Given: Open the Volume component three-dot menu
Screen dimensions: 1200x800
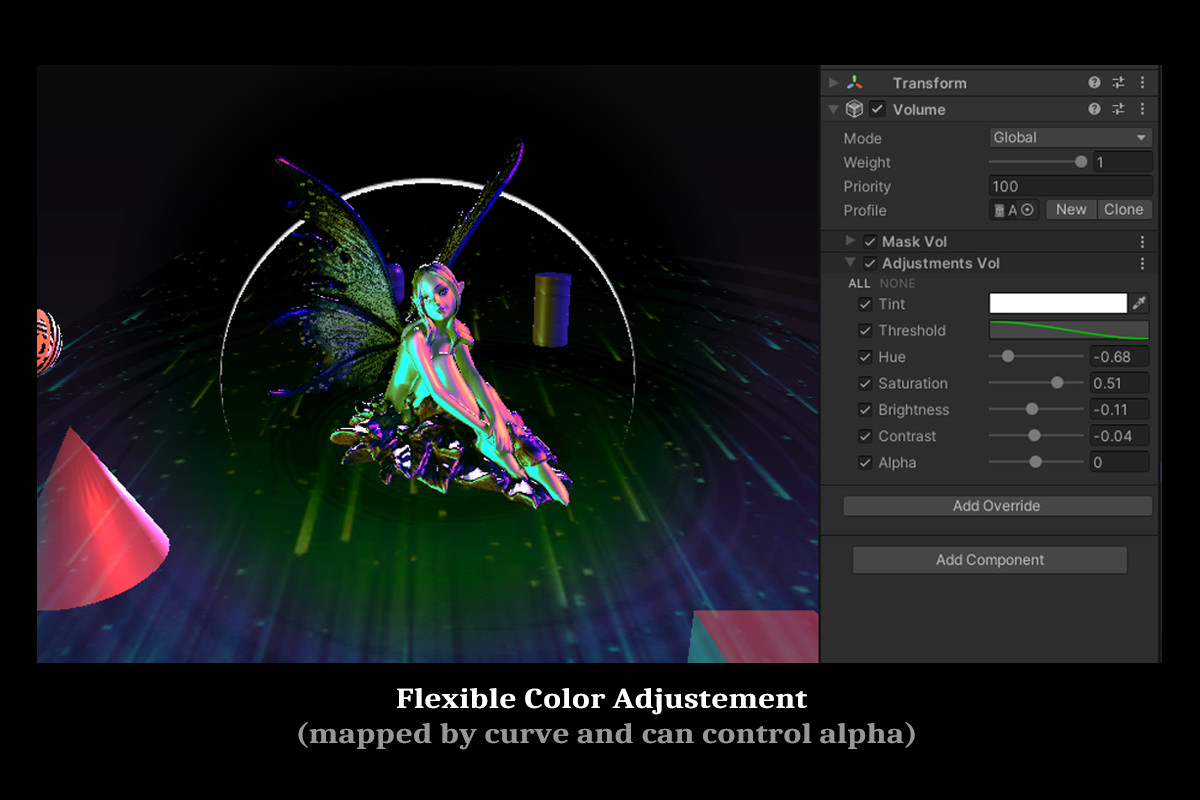Looking at the screenshot, I should [1142, 109].
